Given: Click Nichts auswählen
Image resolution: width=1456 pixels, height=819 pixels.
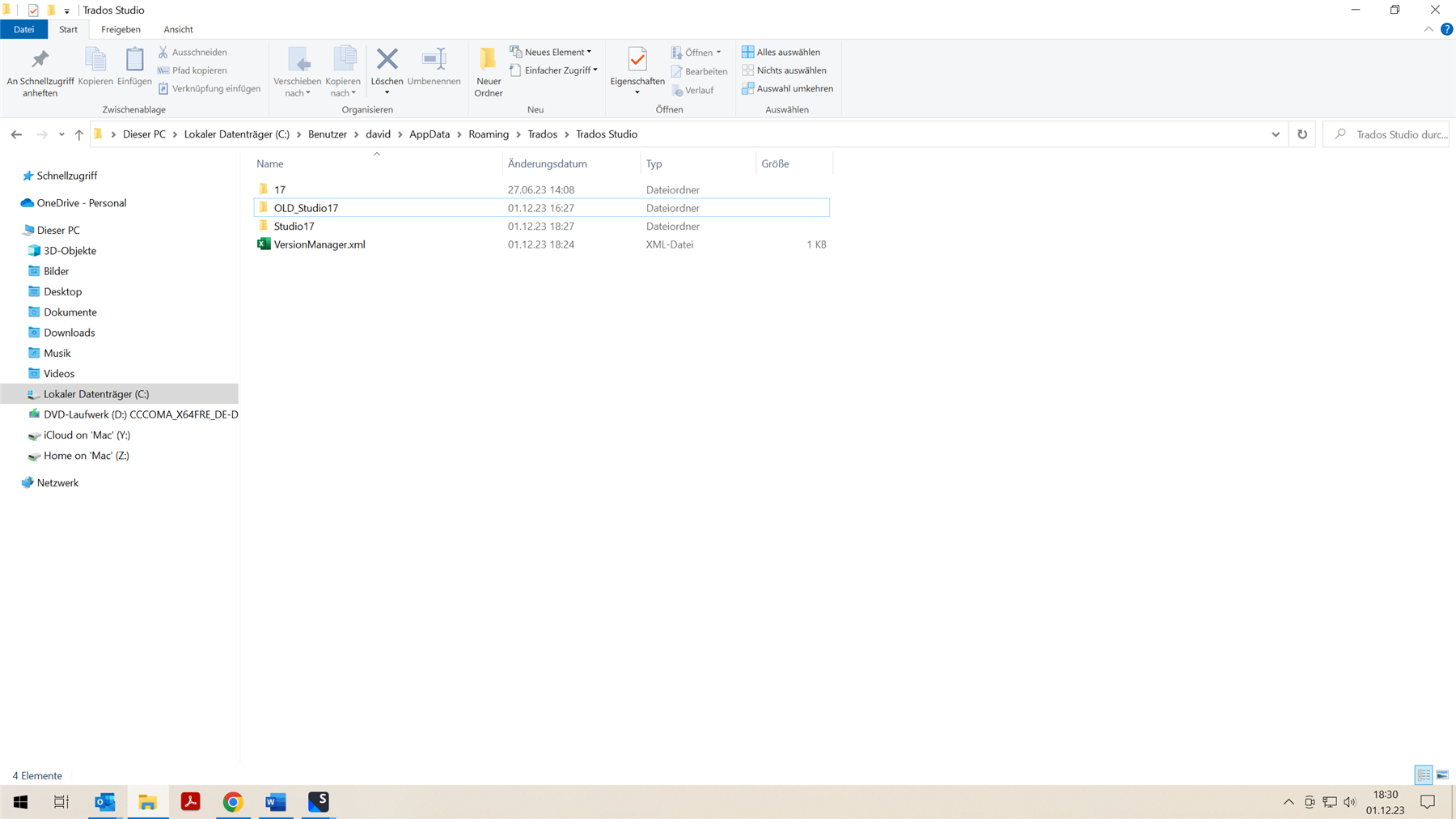Looking at the screenshot, I should [x=785, y=70].
